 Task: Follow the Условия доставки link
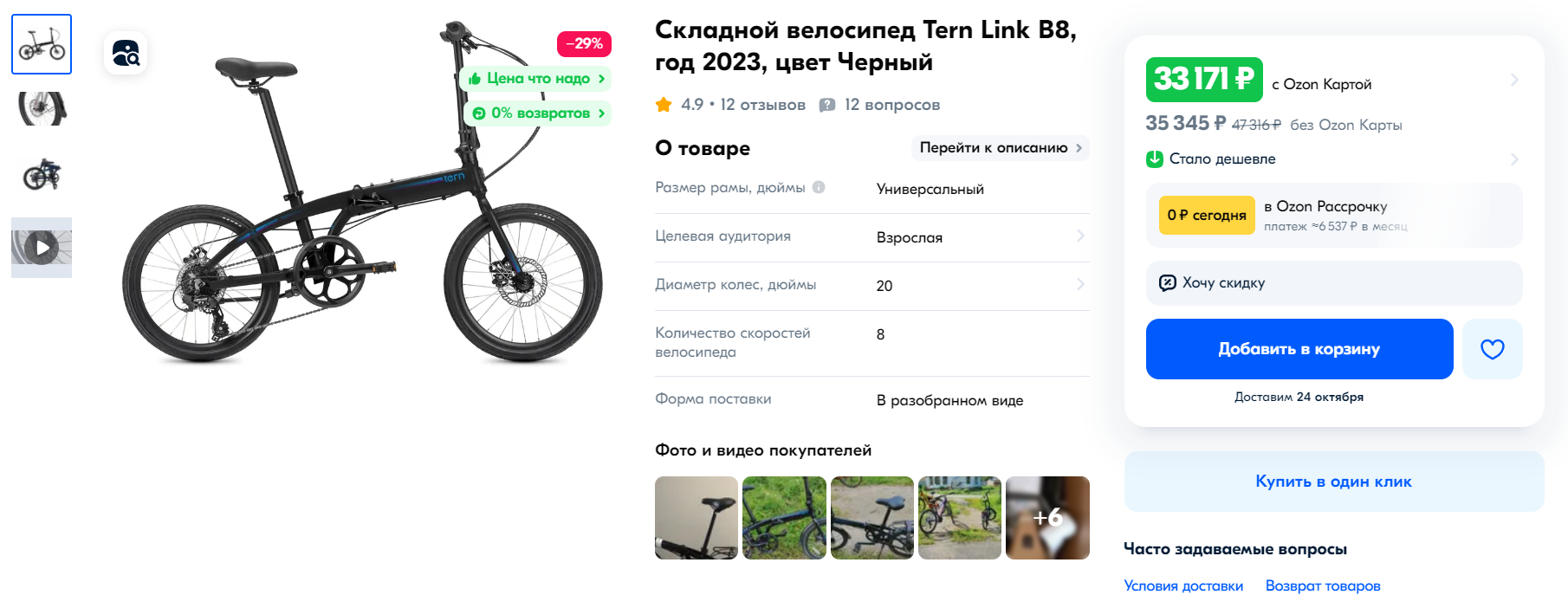(x=1183, y=585)
